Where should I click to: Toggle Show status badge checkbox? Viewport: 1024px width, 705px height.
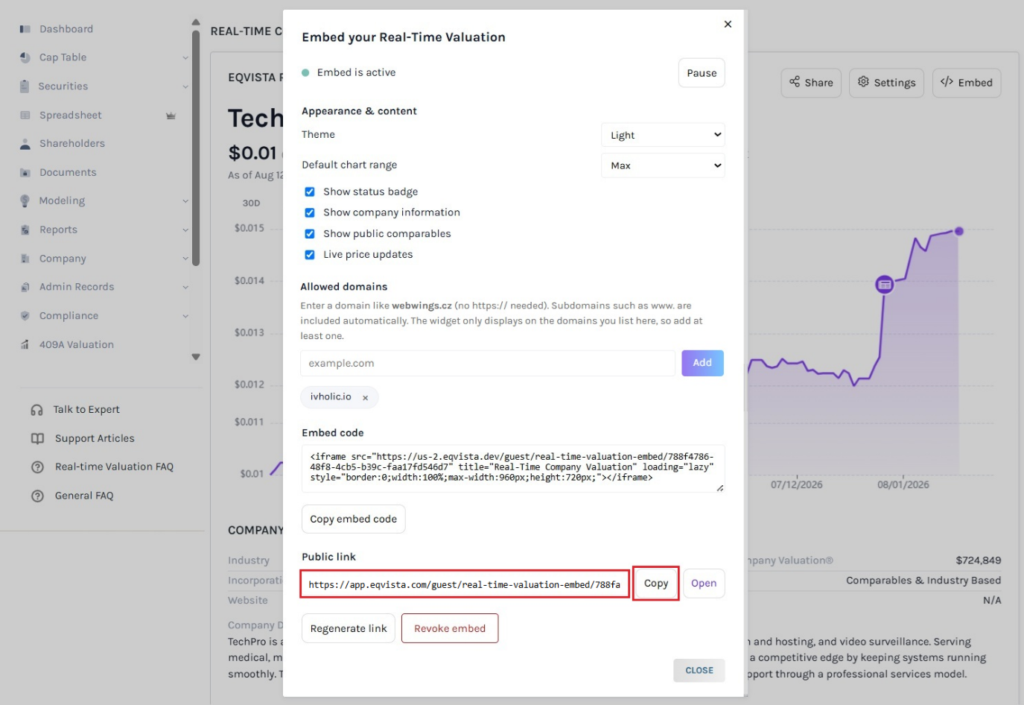coord(310,192)
